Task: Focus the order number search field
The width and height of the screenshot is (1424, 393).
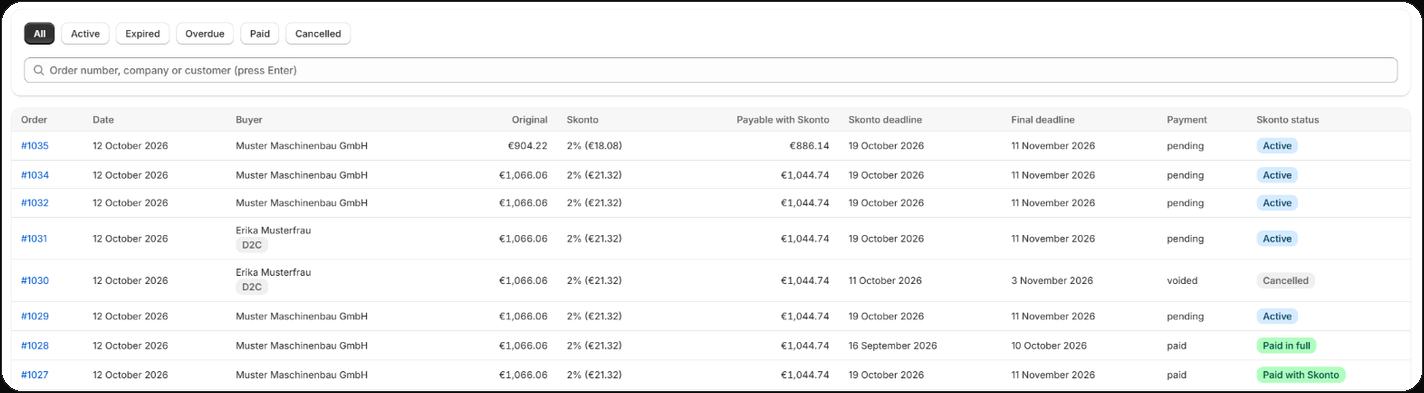Action: pos(711,70)
